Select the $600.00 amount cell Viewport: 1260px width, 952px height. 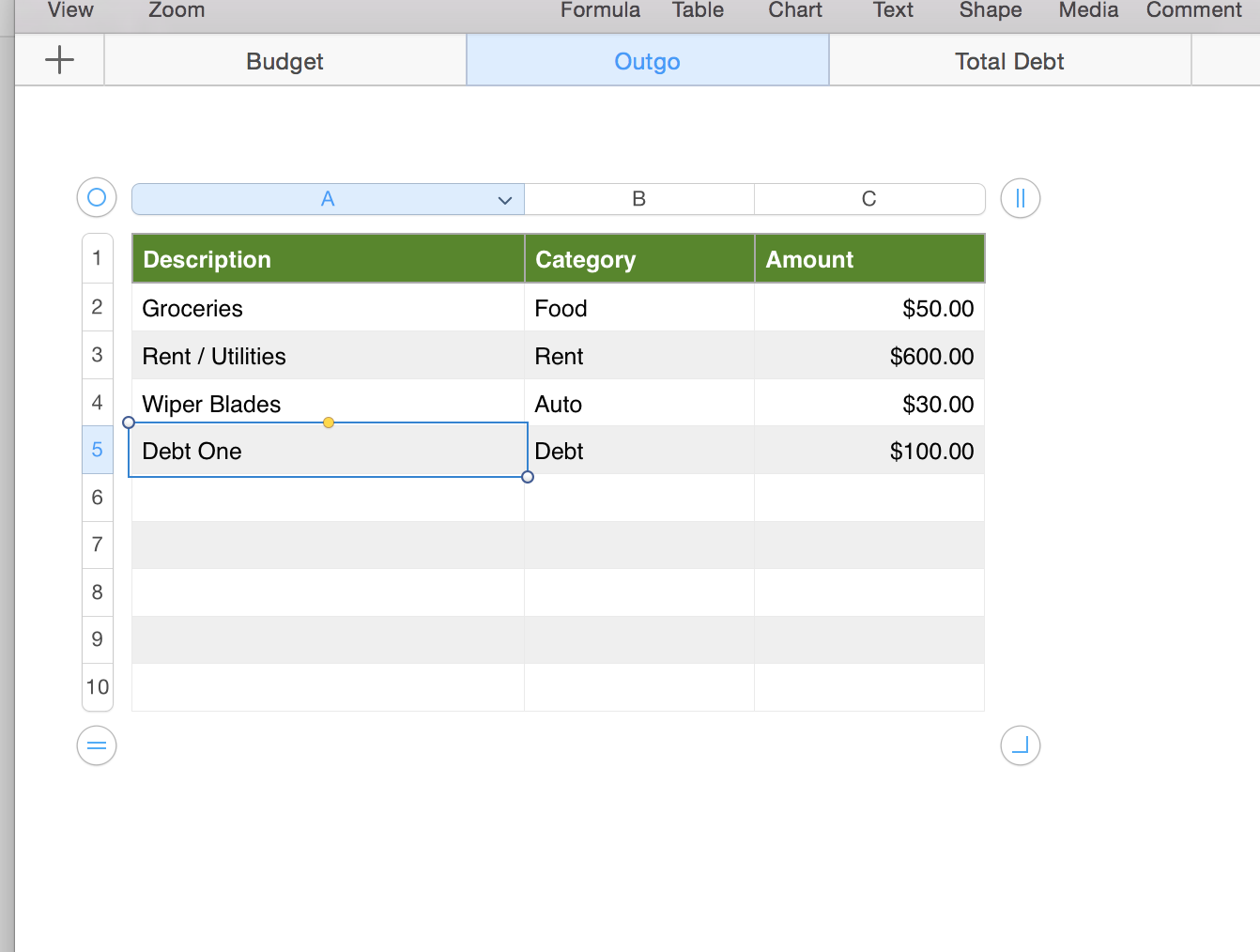[x=869, y=355]
